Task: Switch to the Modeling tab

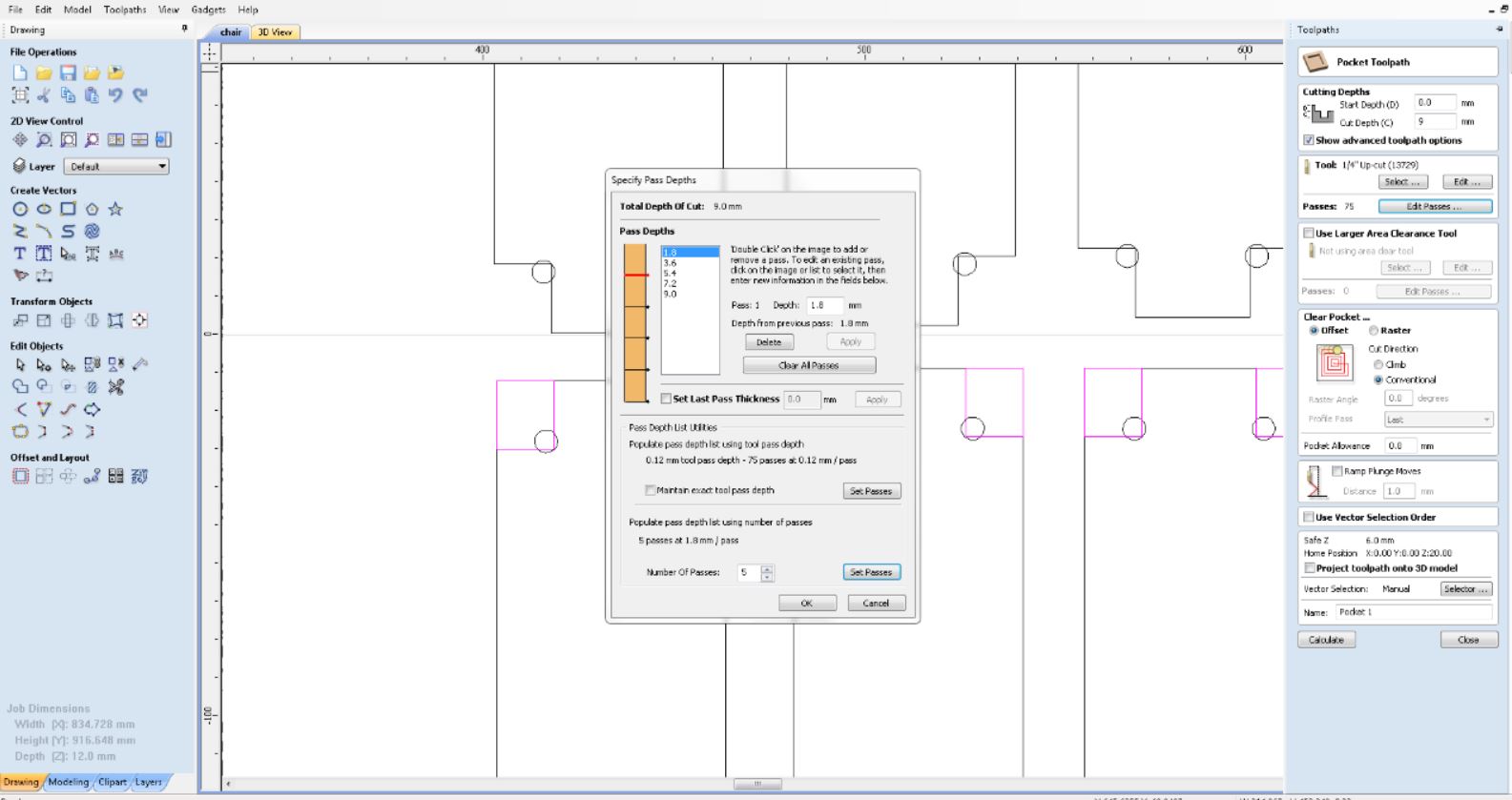Action: coord(69,782)
